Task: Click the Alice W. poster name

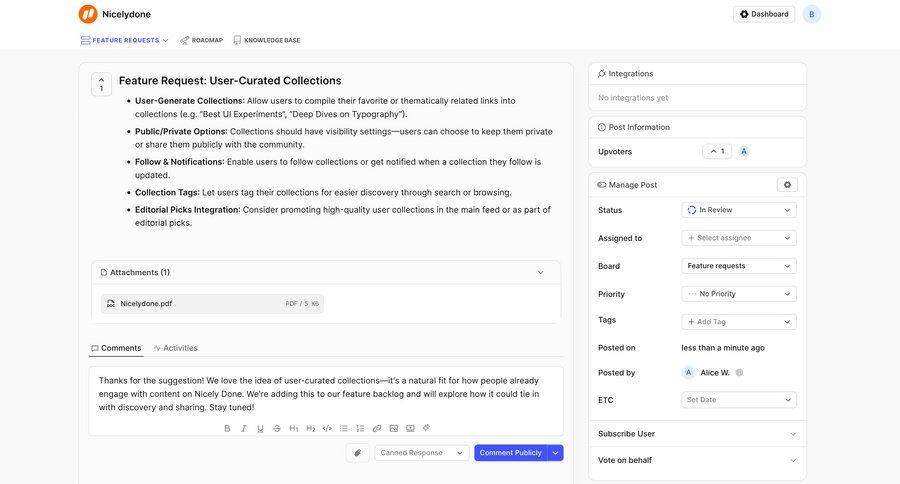Action: coord(715,373)
